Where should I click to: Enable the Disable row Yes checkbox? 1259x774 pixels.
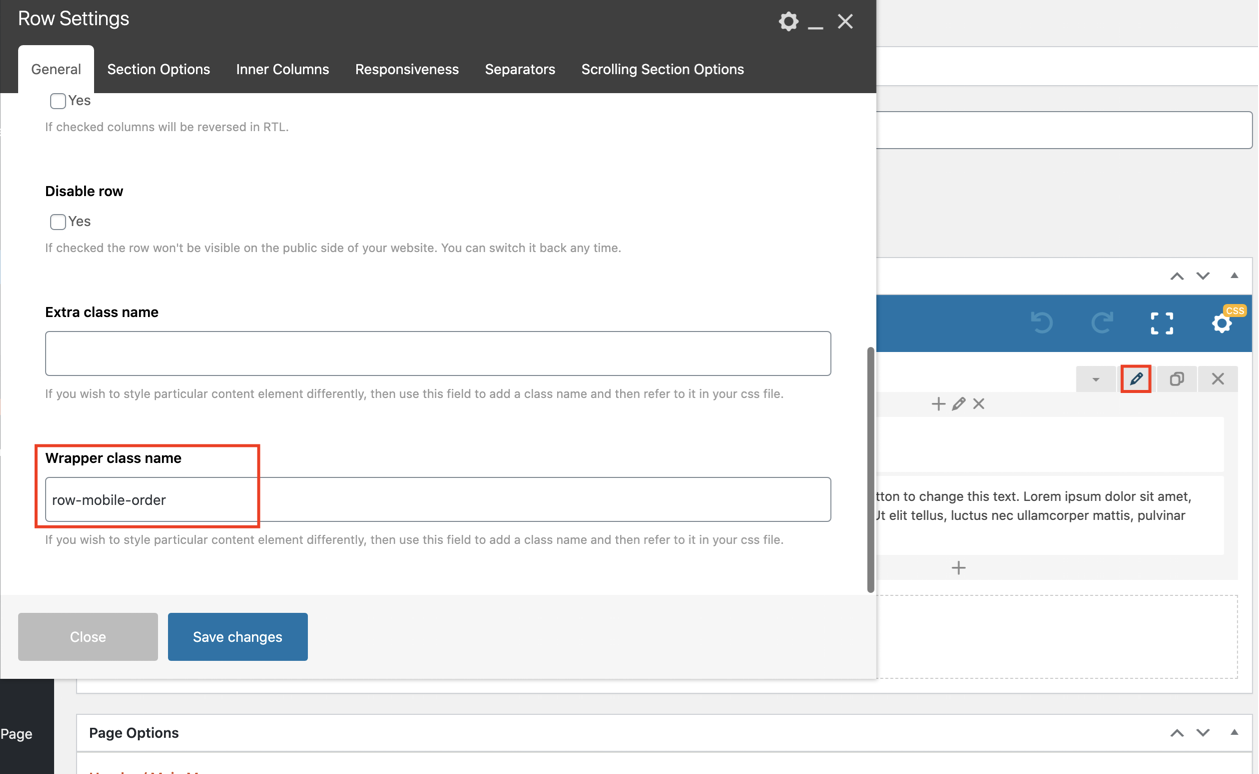pyautogui.click(x=58, y=222)
